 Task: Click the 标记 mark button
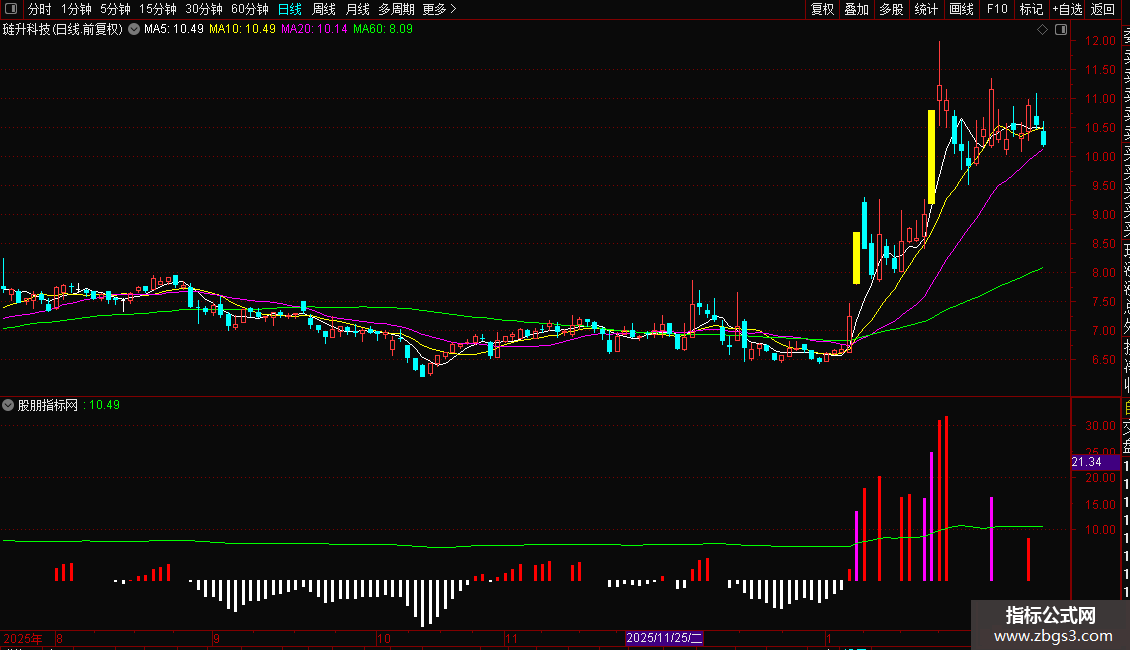coord(1031,9)
